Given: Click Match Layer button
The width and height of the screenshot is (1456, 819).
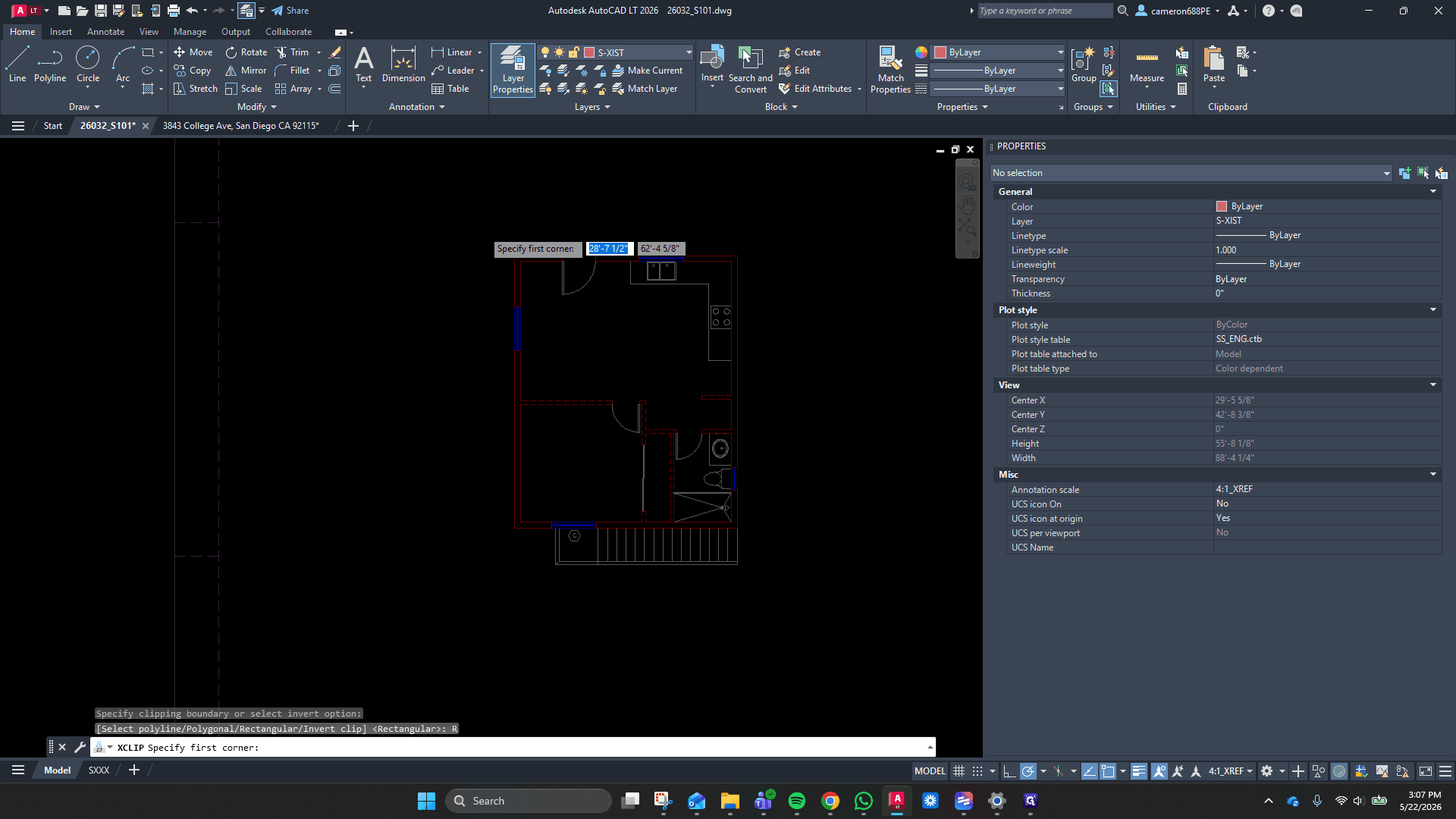Looking at the screenshot, I should pos(645,89).
